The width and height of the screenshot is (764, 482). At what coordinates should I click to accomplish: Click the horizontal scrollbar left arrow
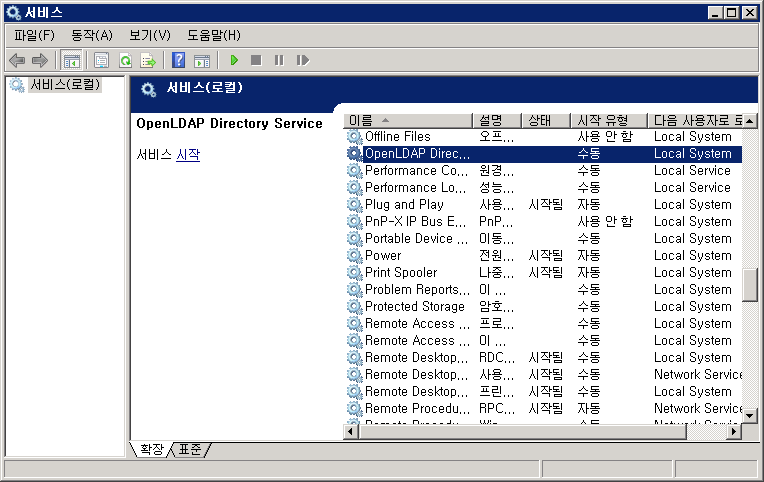(351, 431)
